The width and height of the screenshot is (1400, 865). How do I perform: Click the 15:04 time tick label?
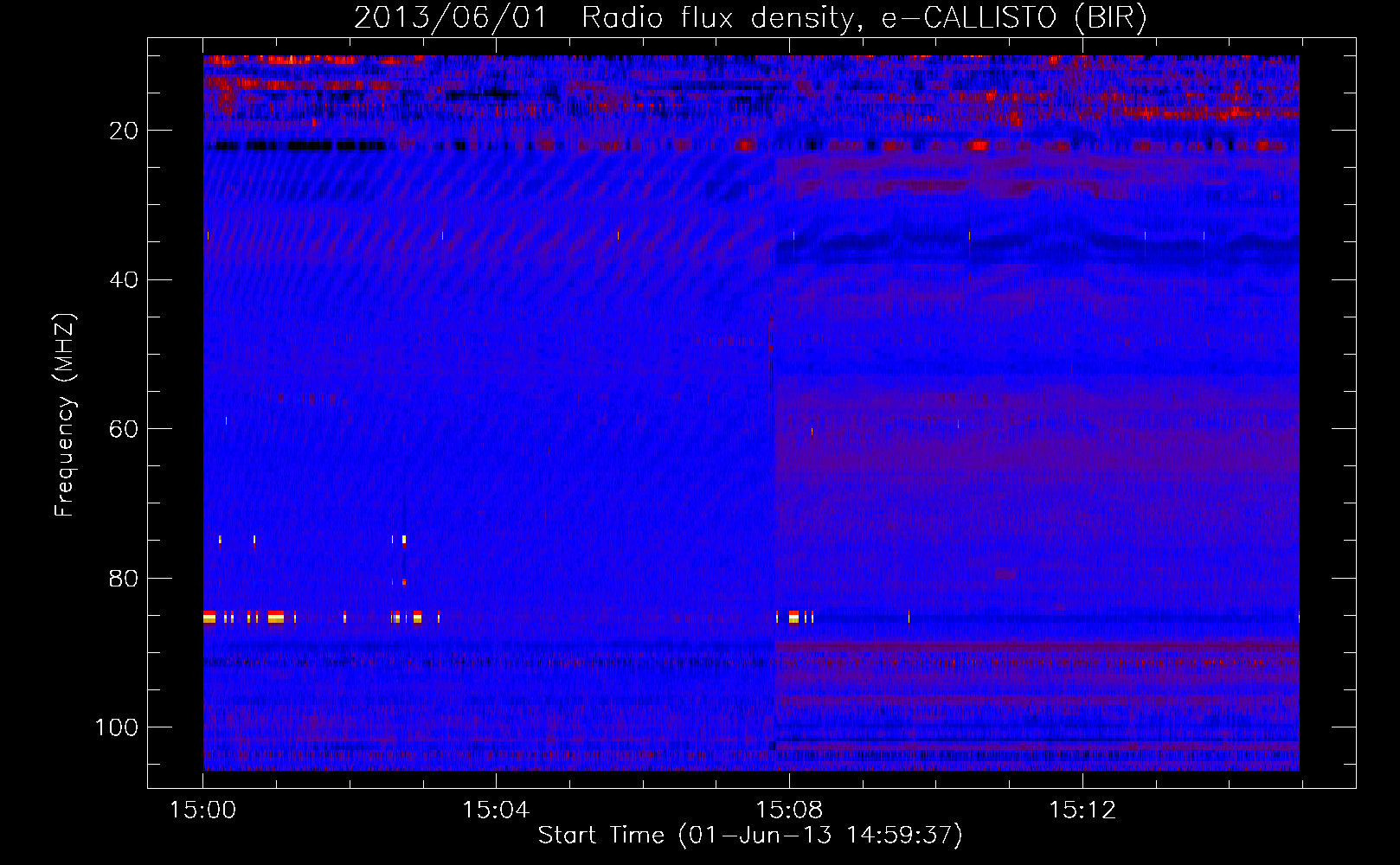click(496, 811)
